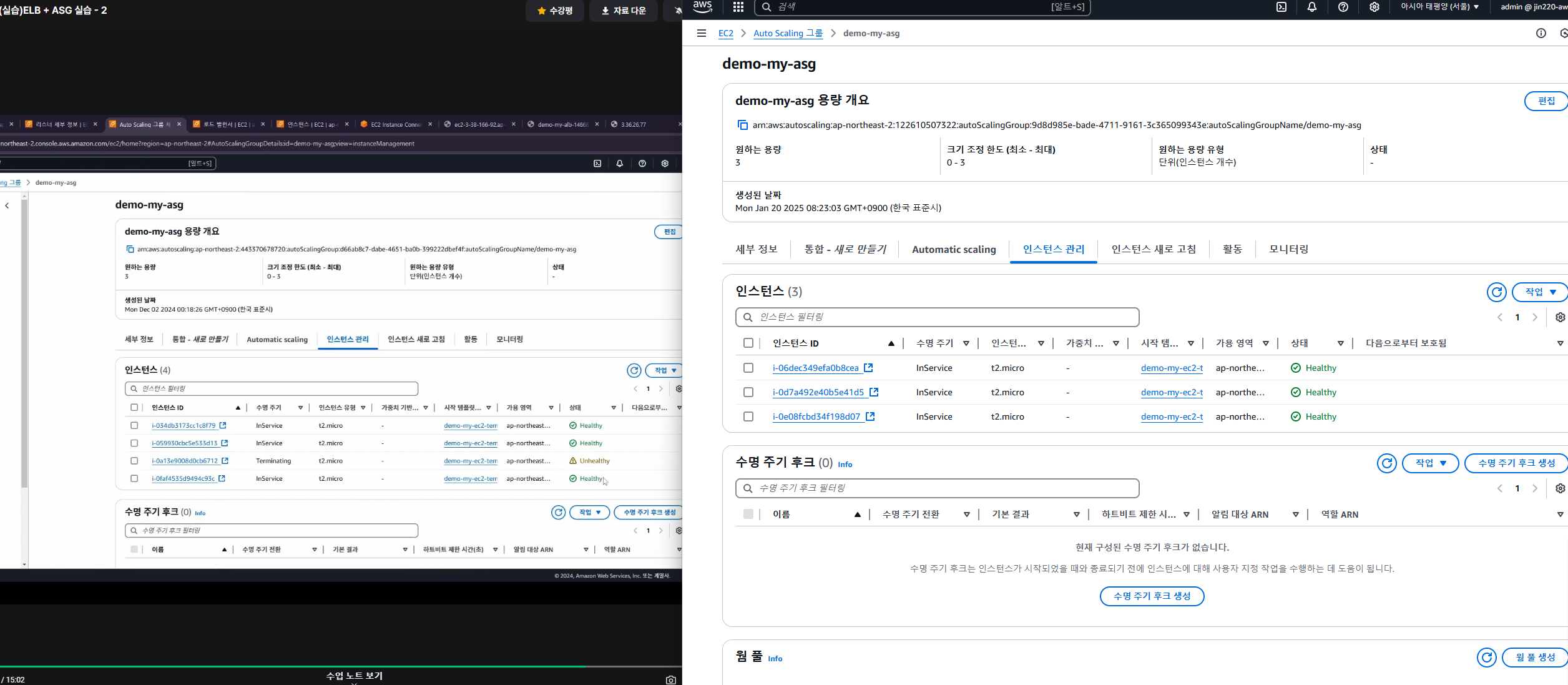Viewport: 1568px width, 685px height.
Task: Tick the video's i-034db3173cc1c8f79 checkbox
Action: coord(134,425)
